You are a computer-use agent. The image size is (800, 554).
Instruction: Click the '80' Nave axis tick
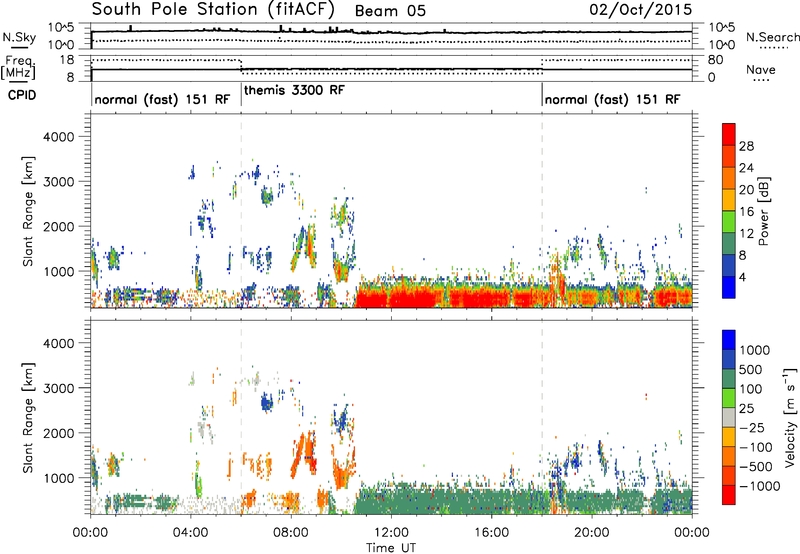tap(715, 60)
